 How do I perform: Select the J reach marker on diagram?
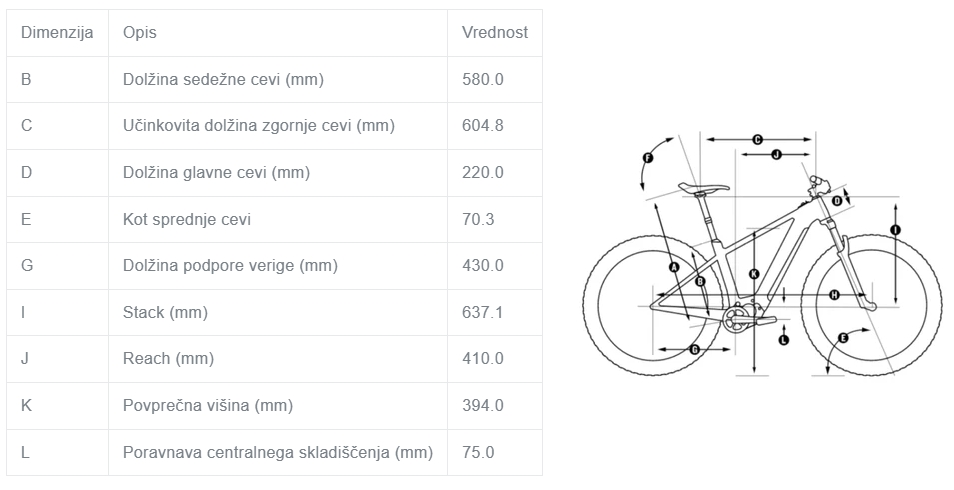click(x=776, y=155)
